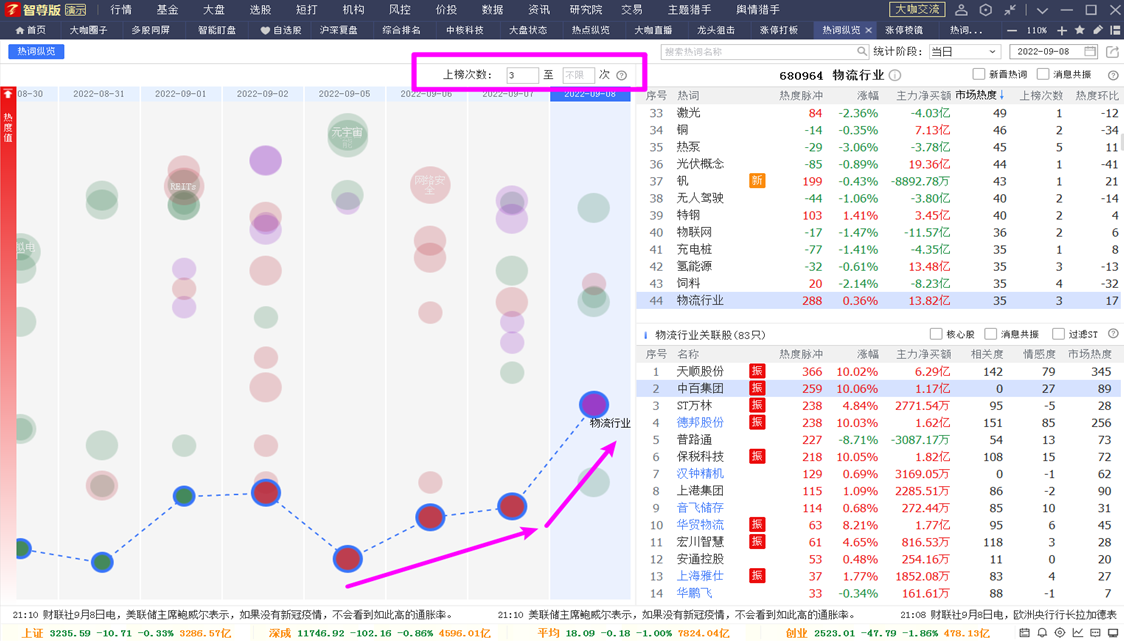Open the 华贸物流 stock link
The image size is (1124, 641).
pos(700,525)
